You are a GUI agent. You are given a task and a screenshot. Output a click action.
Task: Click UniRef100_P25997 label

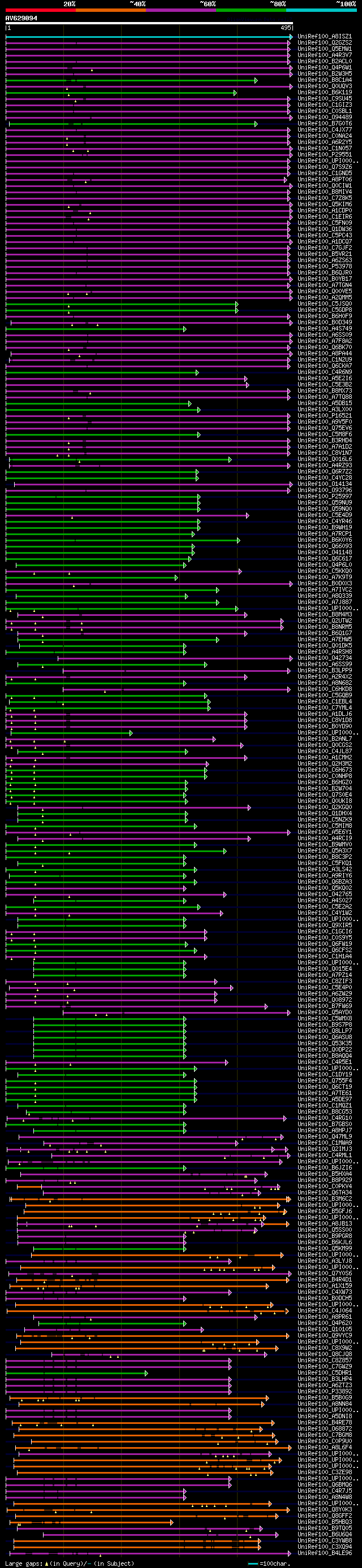[x=324, y=496]
